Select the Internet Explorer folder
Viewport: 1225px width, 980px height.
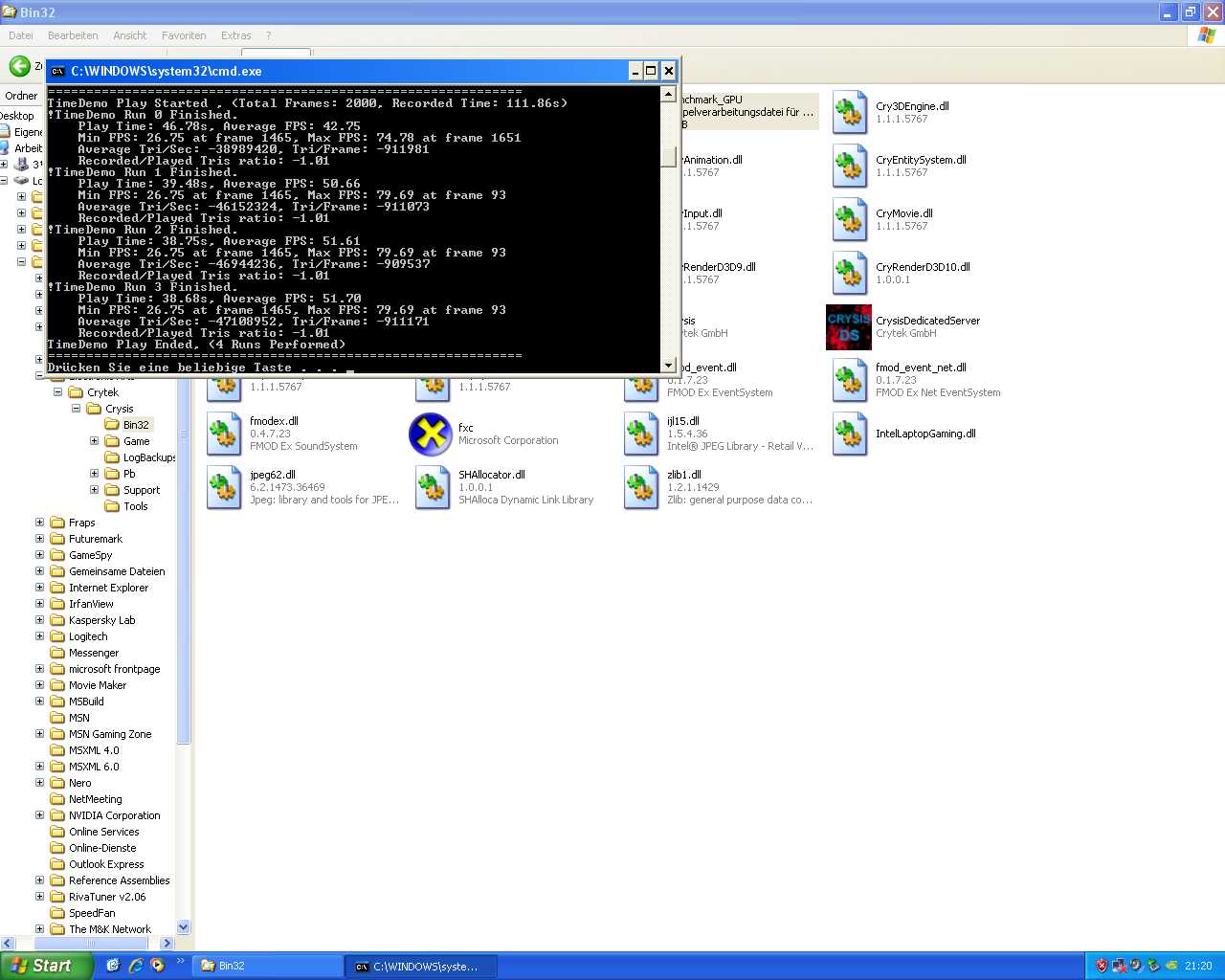point(100,588)
